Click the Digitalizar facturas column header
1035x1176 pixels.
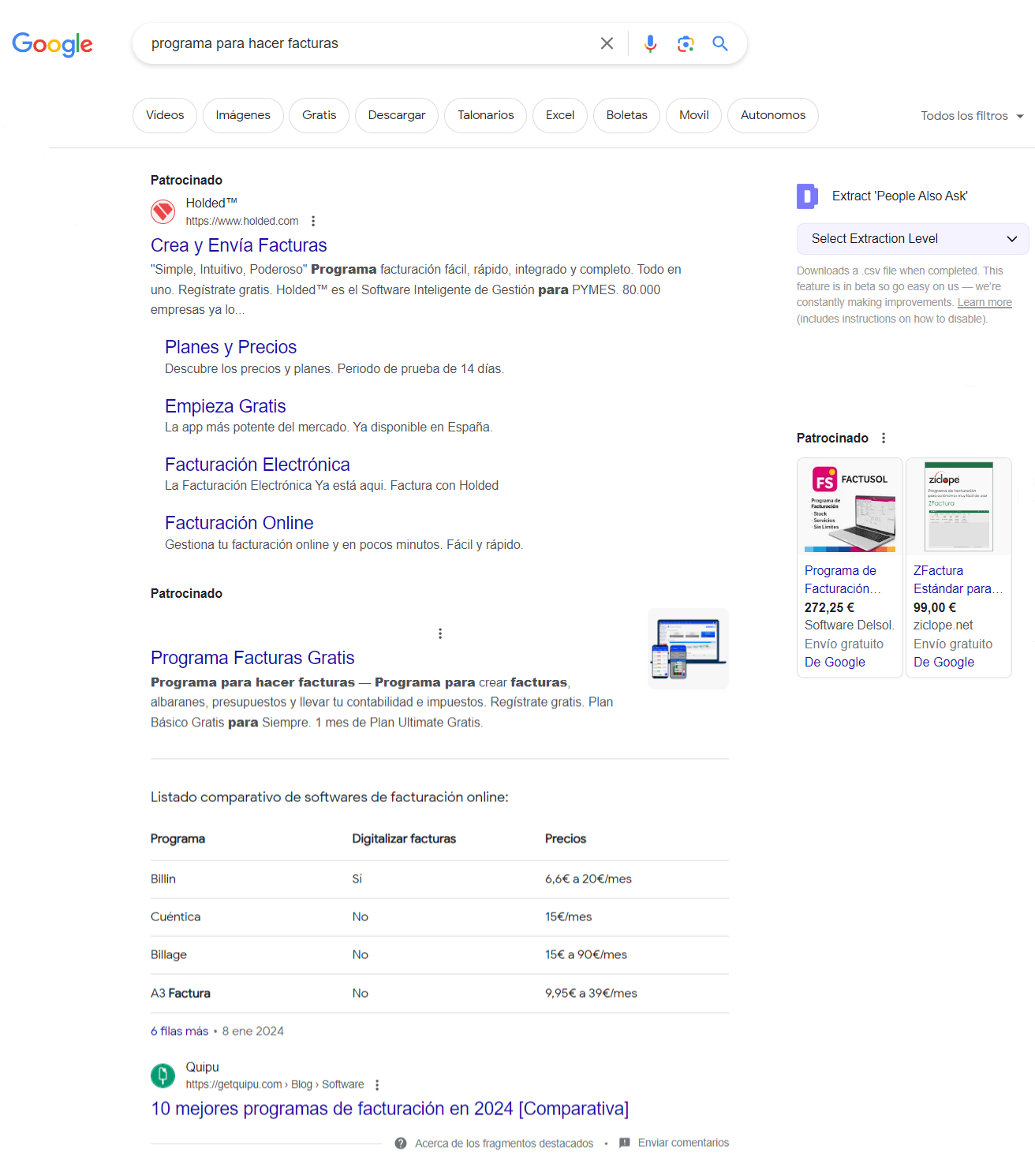(x=404, y=838)
